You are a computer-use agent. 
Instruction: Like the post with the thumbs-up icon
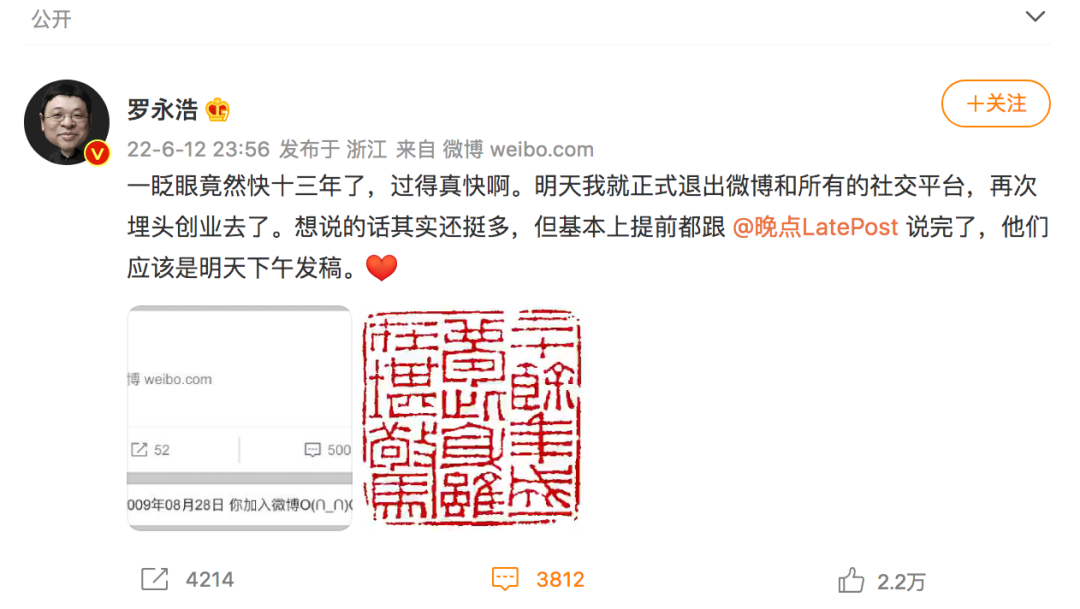tap(851, 580)
